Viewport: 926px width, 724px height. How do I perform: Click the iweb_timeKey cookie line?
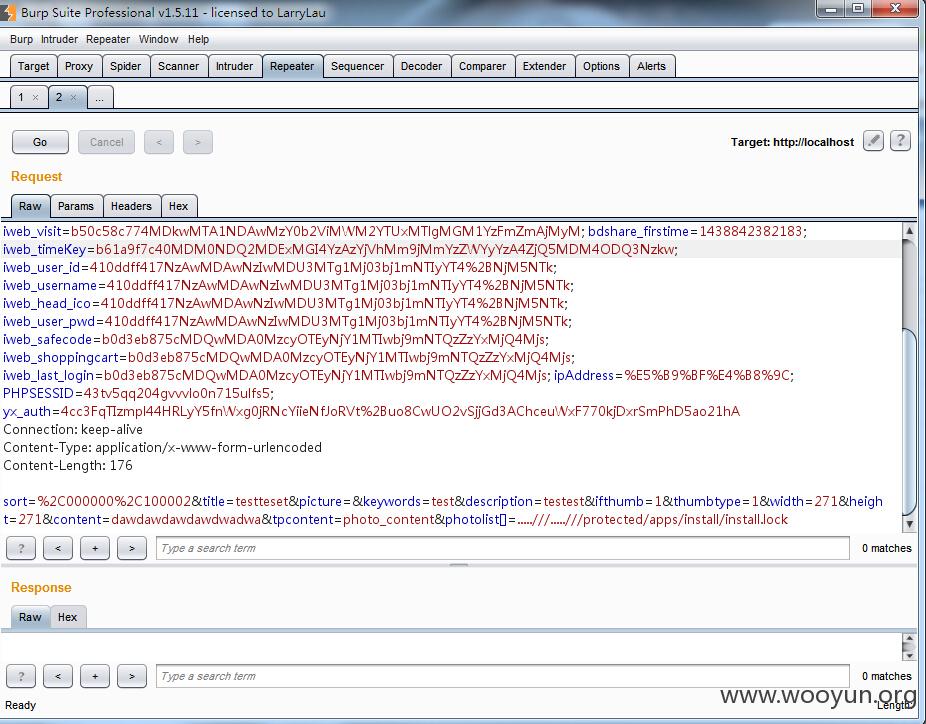[x=340, y=249]
